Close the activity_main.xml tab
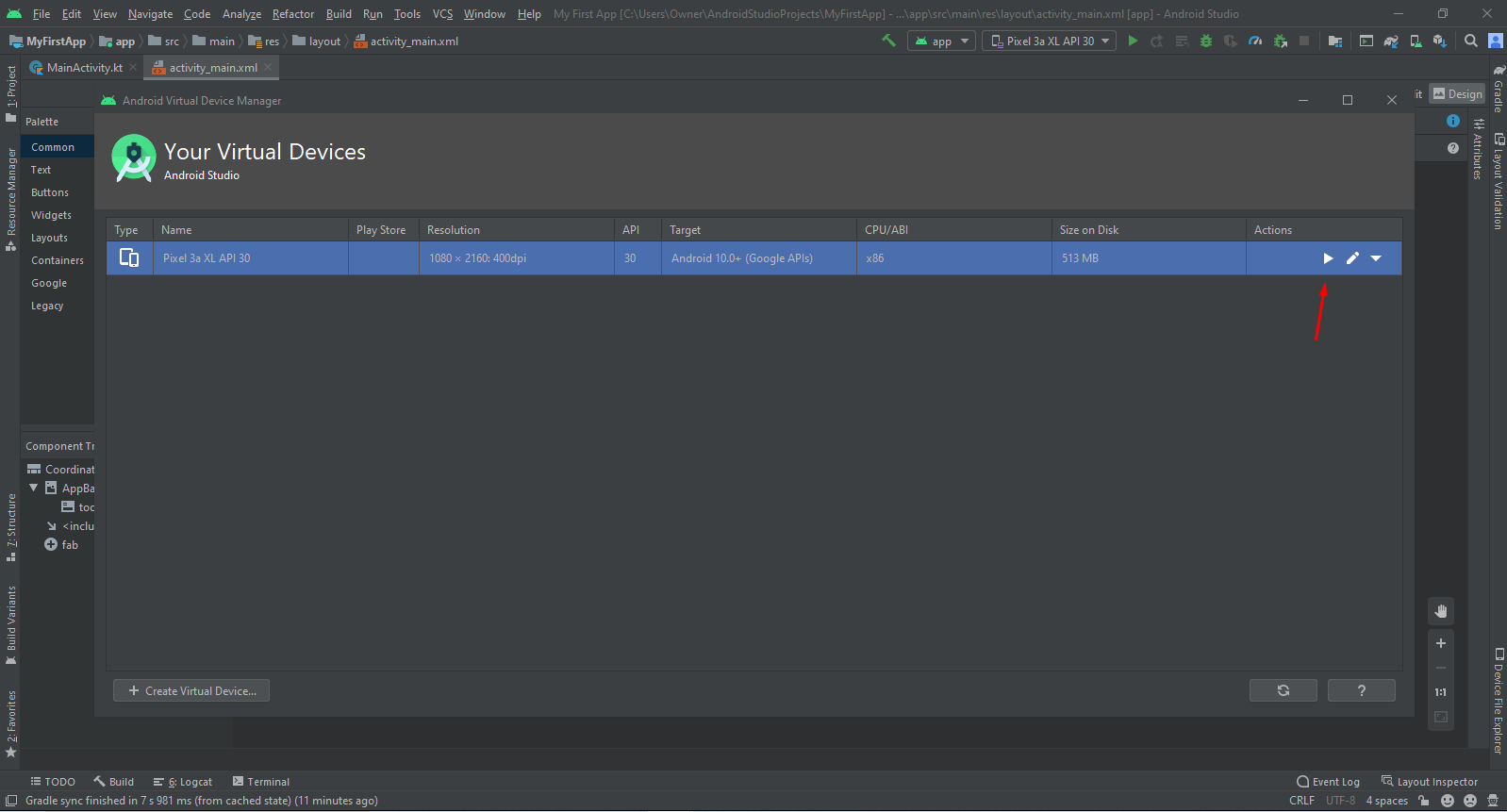Image resolution: width=1507 pixels, height=812 pixels. (268, 67)
